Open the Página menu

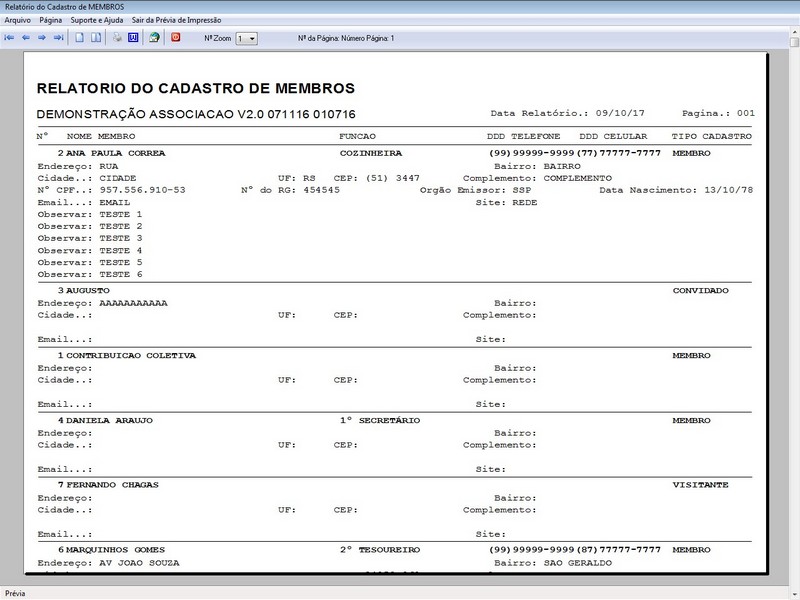51,20
